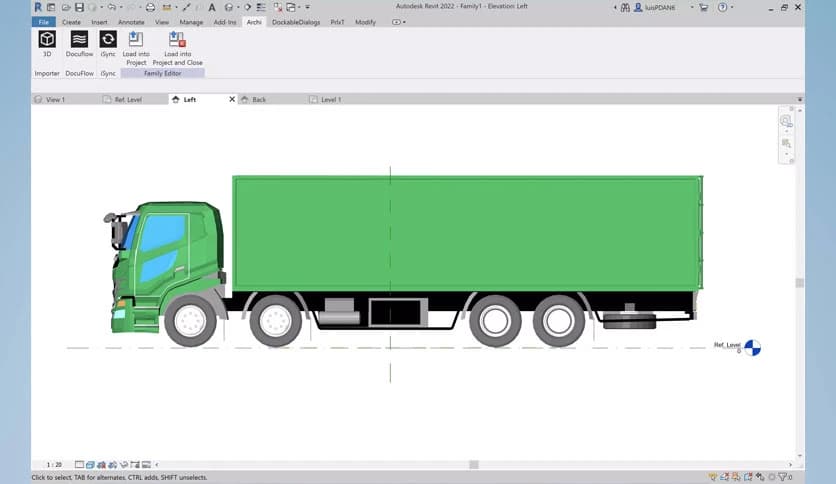Click the Ref_Level level head symbol
This screenshot has height=484, width=836.
click(752, 348)
